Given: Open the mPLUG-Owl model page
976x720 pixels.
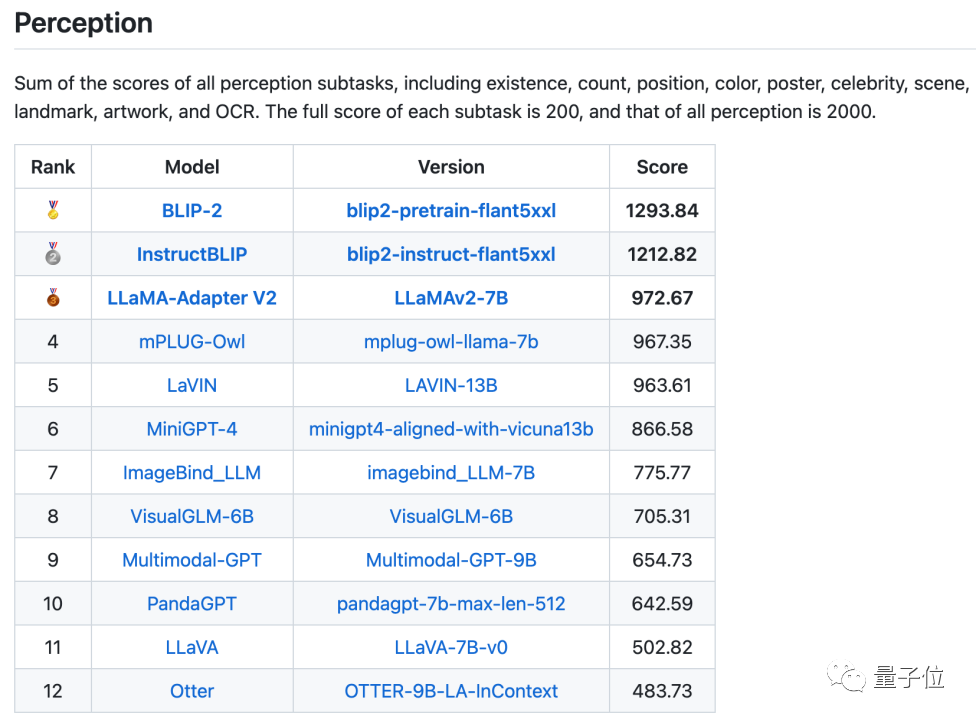Looking at the screenshot, I should (192, 342).
